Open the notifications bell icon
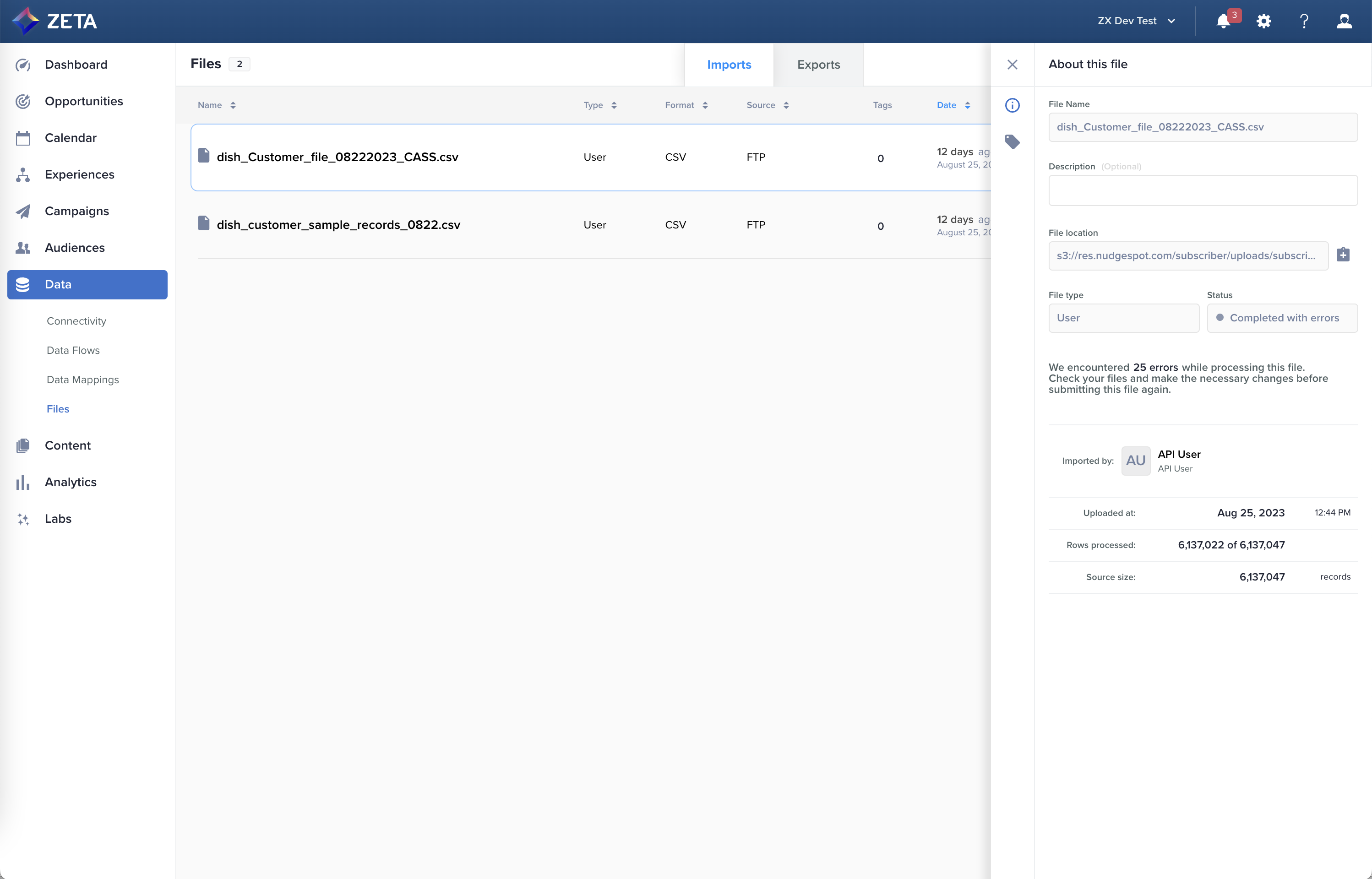The image size is (1372, 879). (x=1223, y=21)
